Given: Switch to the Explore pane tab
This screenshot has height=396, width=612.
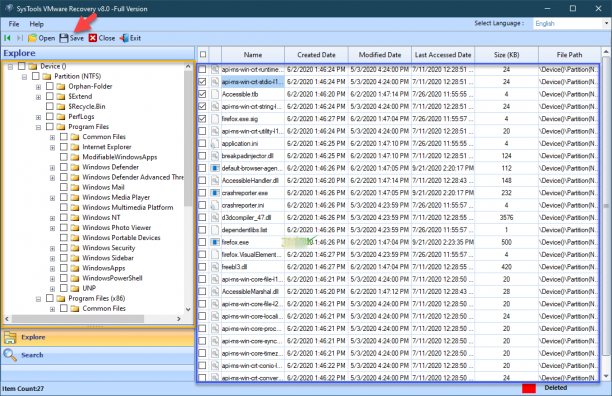Looking at the screenshot, I should click(x=98, y=337).
